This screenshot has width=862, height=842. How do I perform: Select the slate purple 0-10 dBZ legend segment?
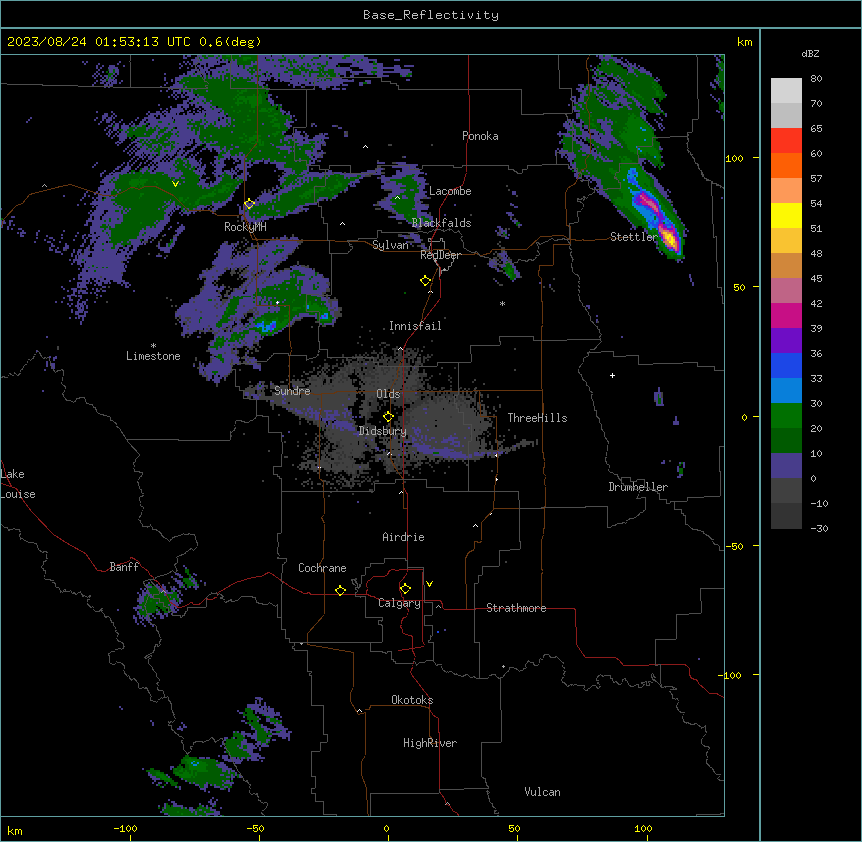[786, 466]
